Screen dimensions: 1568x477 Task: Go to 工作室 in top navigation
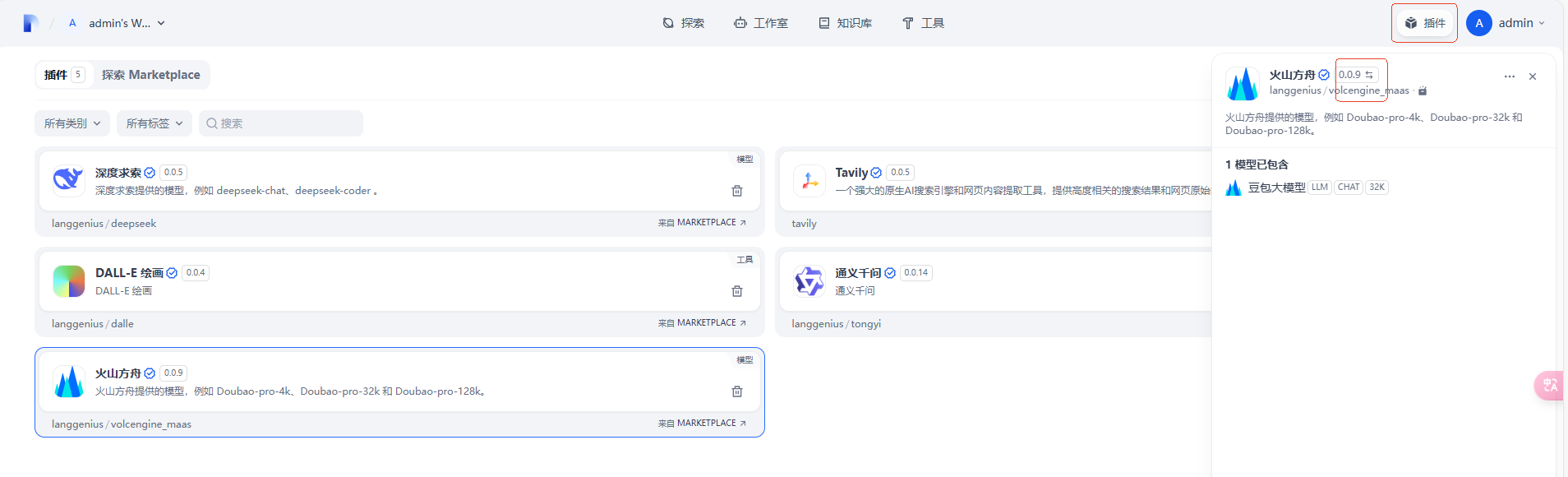tap(761, 23)
